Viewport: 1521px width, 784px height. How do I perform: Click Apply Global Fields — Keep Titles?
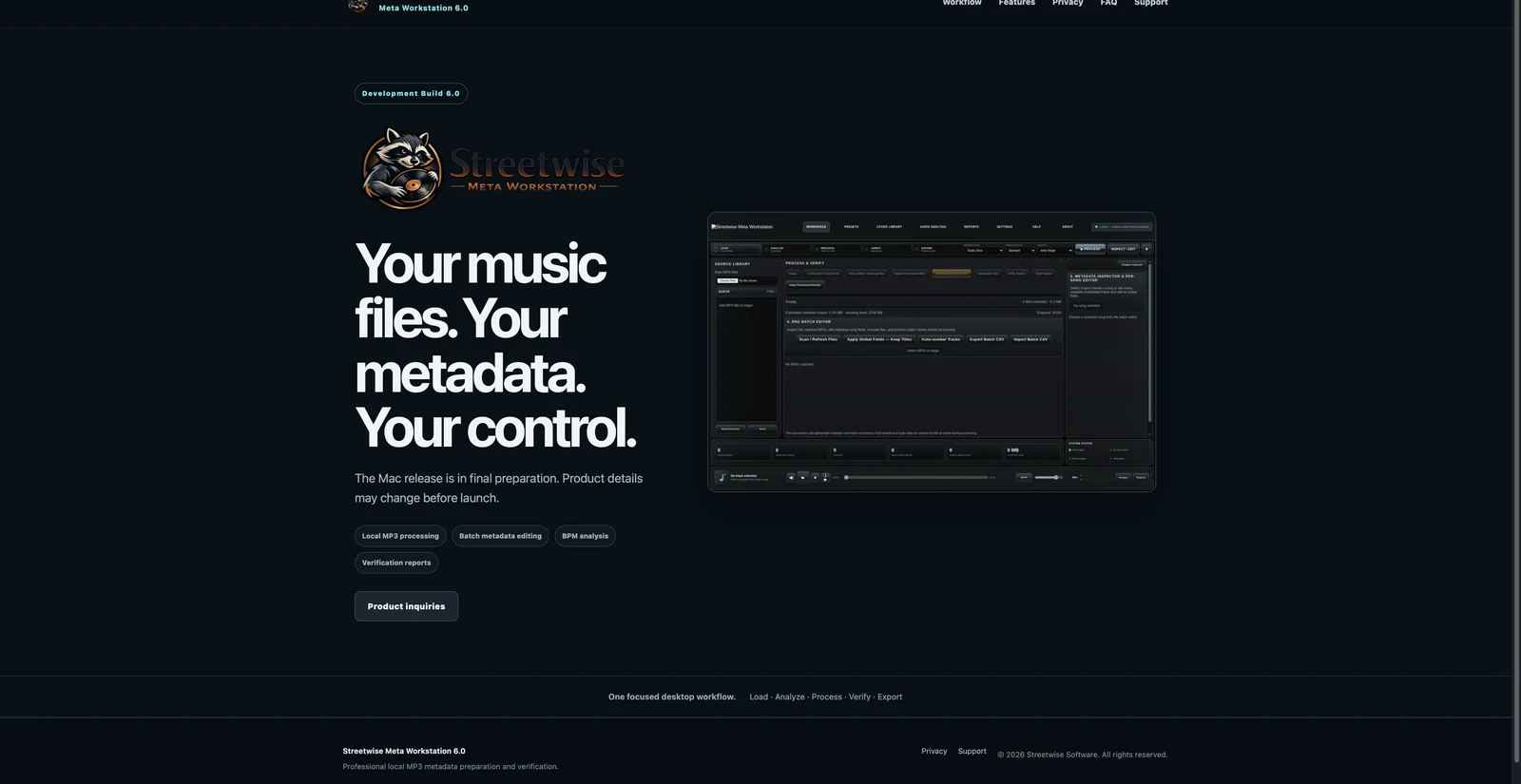coord(879,339)
